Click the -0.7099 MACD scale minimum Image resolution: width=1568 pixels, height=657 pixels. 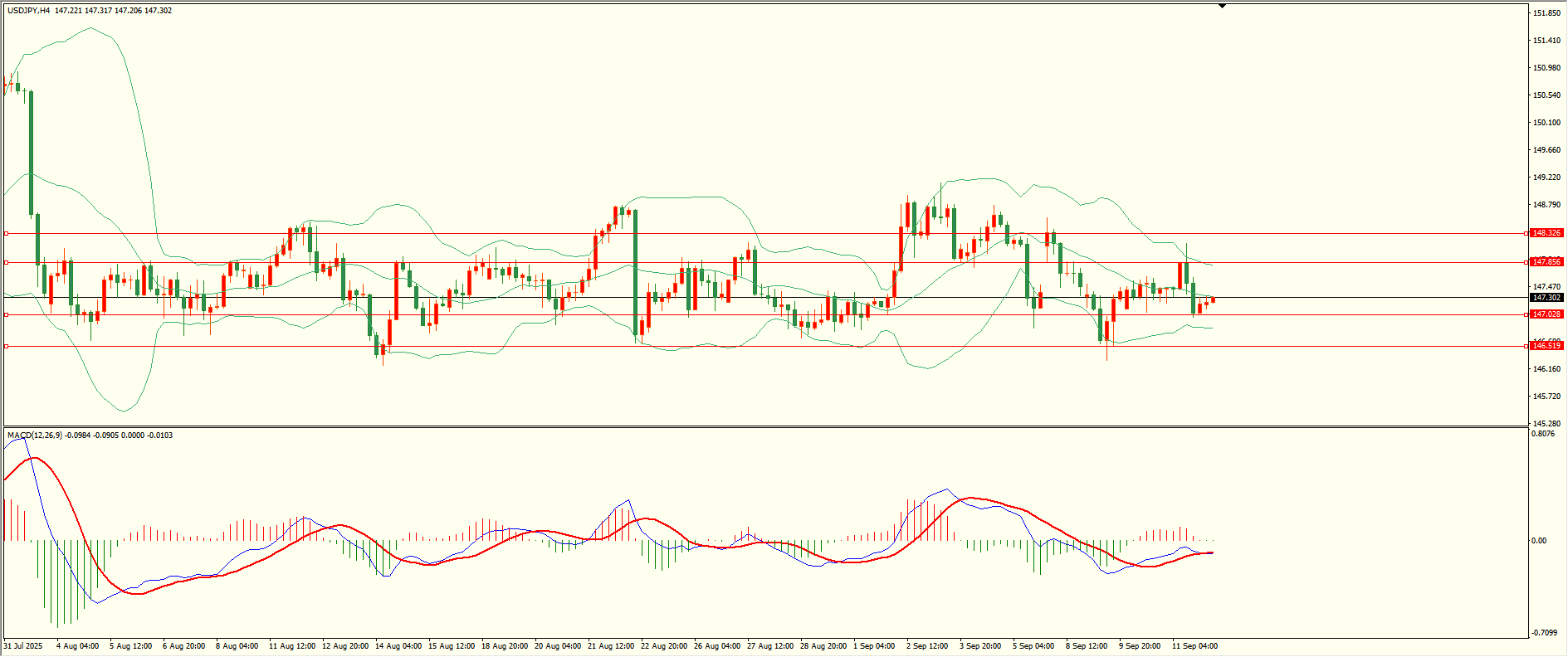click(1545, 633)
